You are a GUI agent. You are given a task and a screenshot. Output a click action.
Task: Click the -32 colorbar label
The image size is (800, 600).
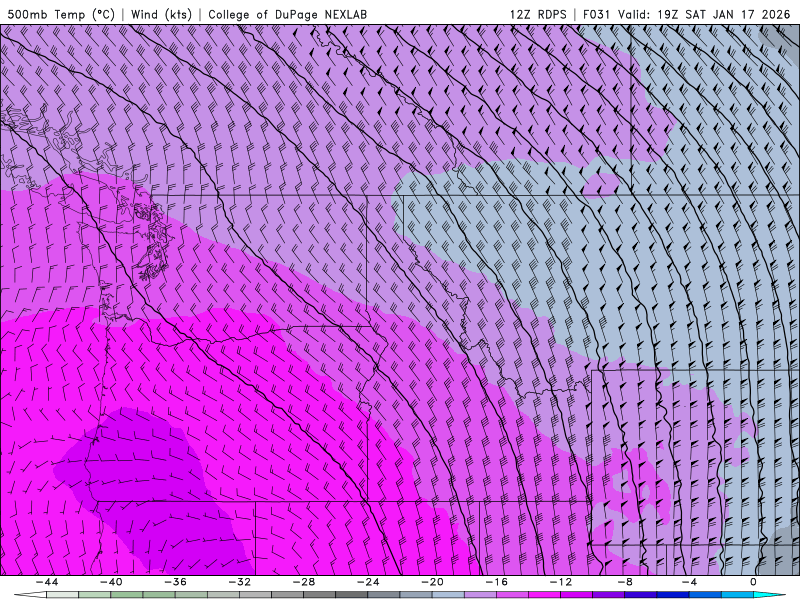[x=240, y=582]
